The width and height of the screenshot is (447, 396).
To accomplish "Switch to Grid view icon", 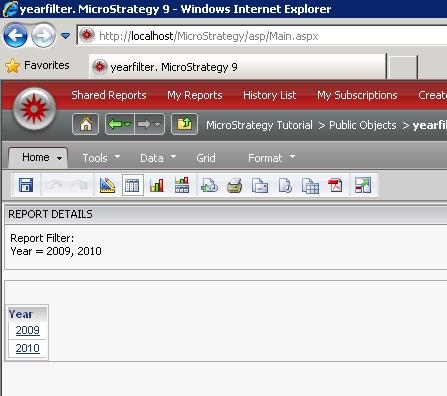I will point(133,185).
